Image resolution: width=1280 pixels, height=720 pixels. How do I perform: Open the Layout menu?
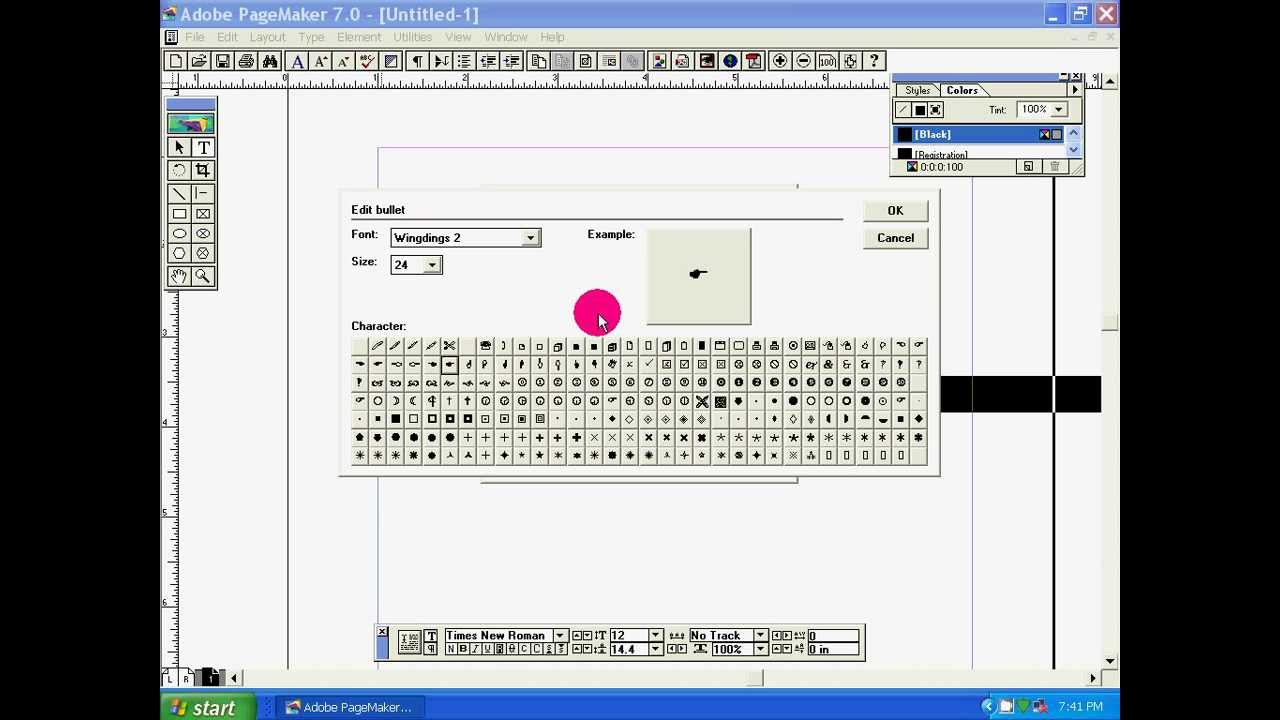coord(267,37)
